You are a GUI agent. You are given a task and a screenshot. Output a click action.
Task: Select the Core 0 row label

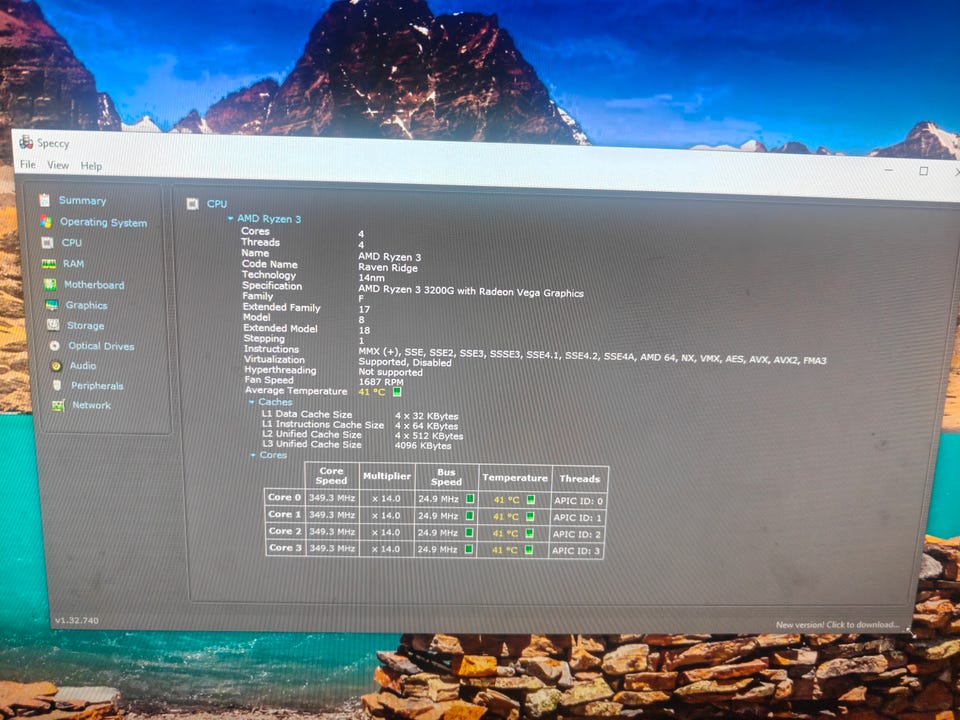click(285, 497)
